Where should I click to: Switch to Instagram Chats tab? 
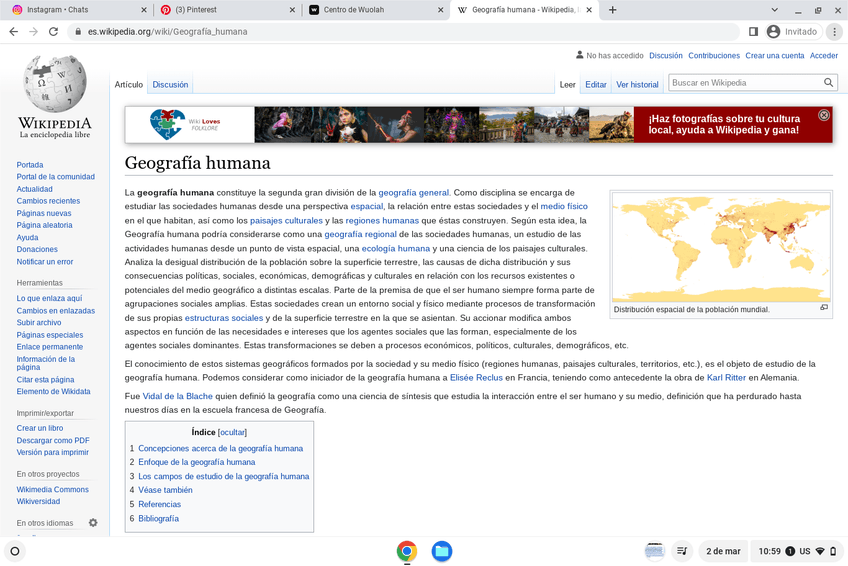click(76, 10)
